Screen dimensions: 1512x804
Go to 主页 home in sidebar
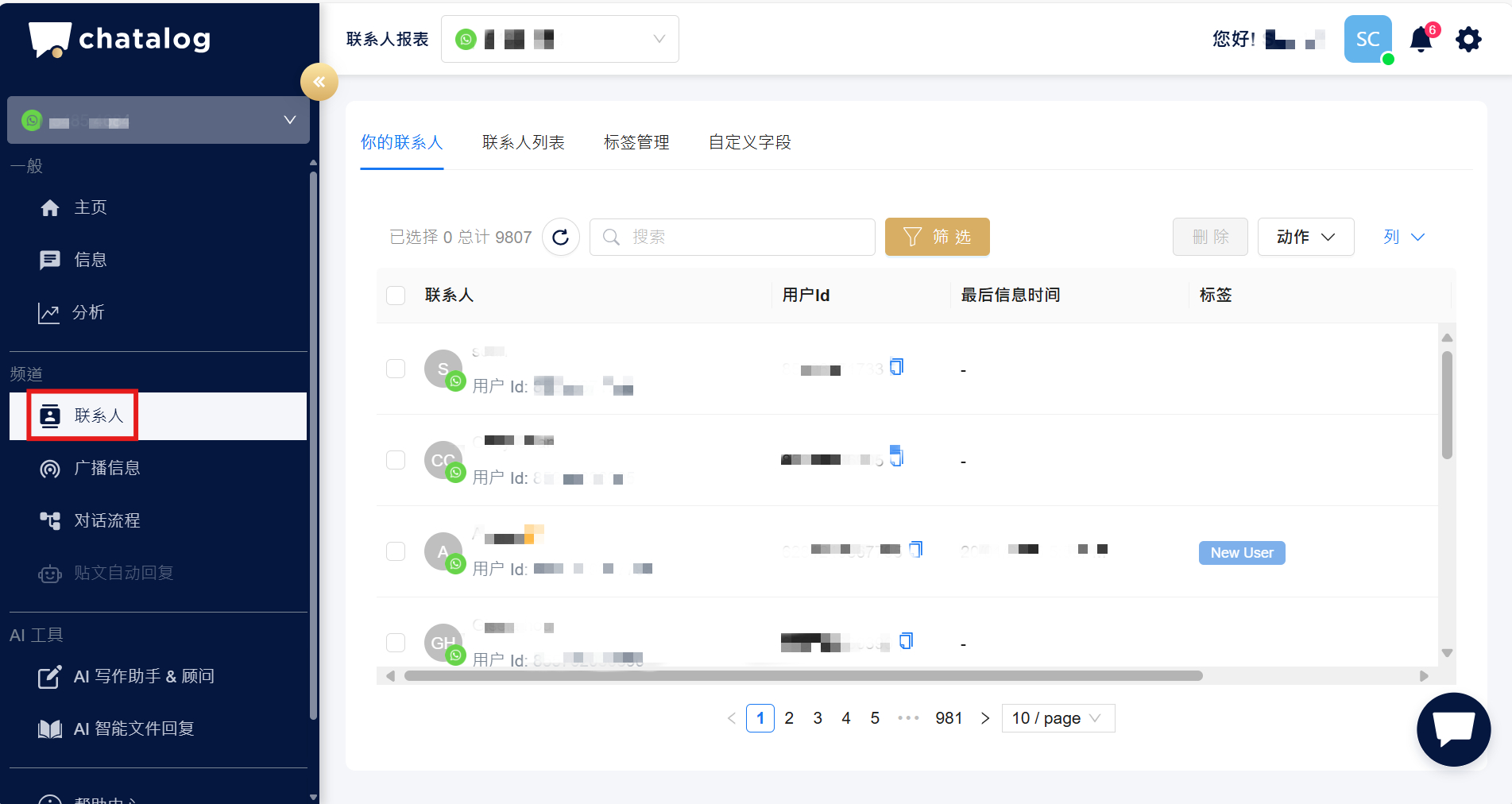coord(90,207)
